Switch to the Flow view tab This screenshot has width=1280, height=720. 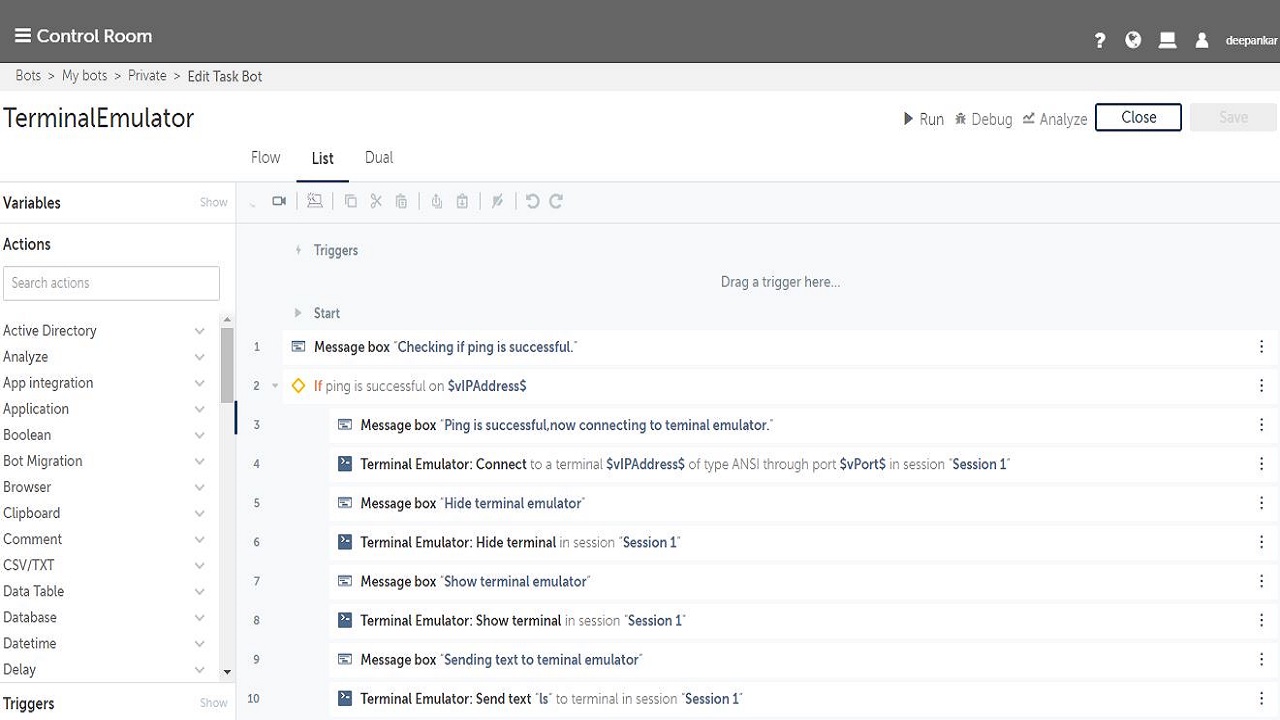click(265, 158)
